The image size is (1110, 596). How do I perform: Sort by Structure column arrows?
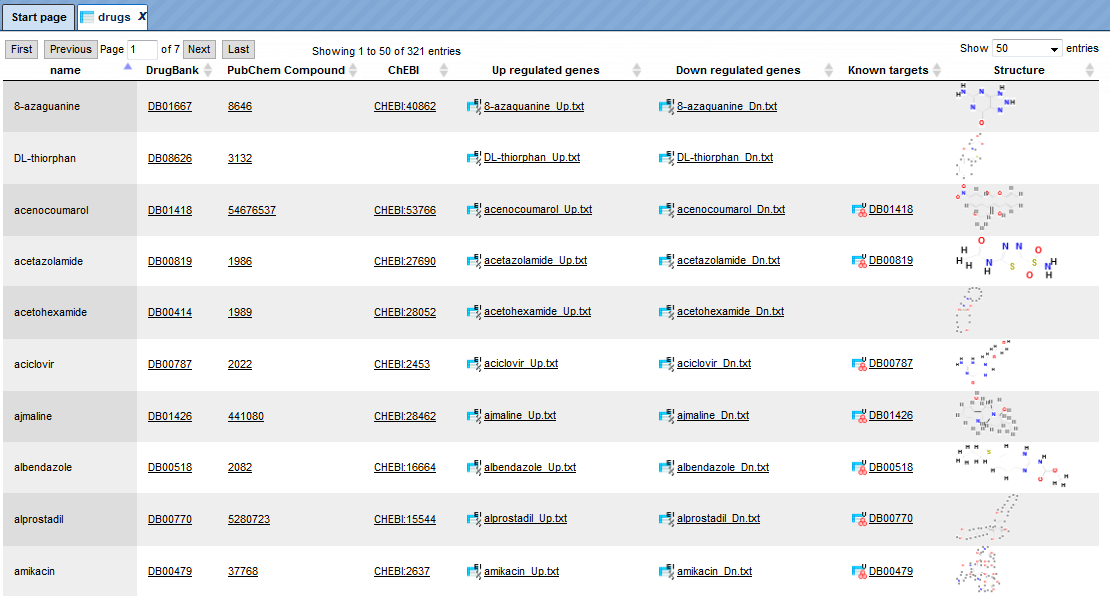click(1089, 70)
